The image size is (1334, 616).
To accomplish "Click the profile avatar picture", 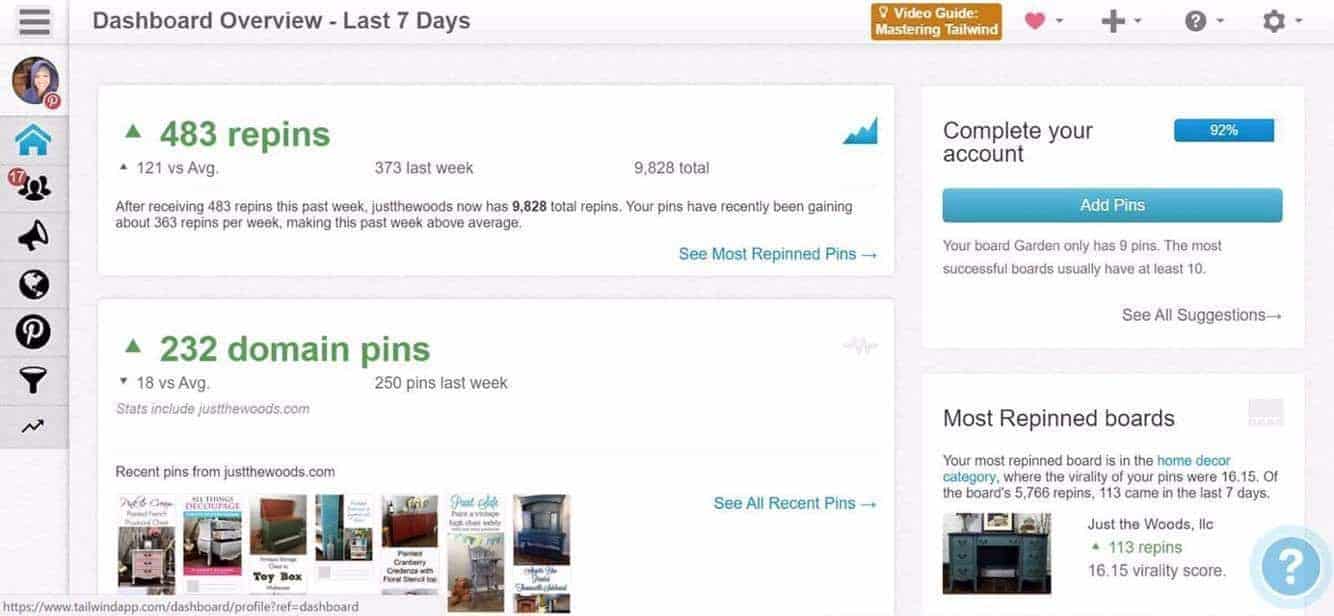I will point(35,80).
